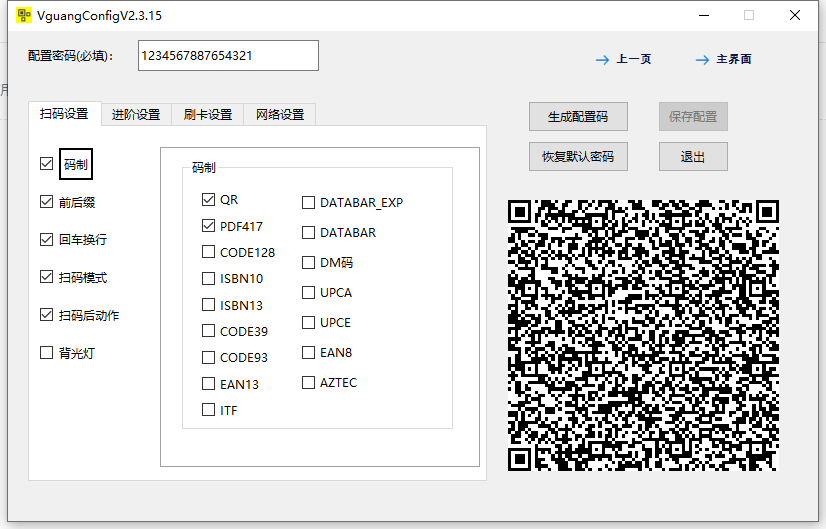Click the 码制 group box title

coord(204,168)
